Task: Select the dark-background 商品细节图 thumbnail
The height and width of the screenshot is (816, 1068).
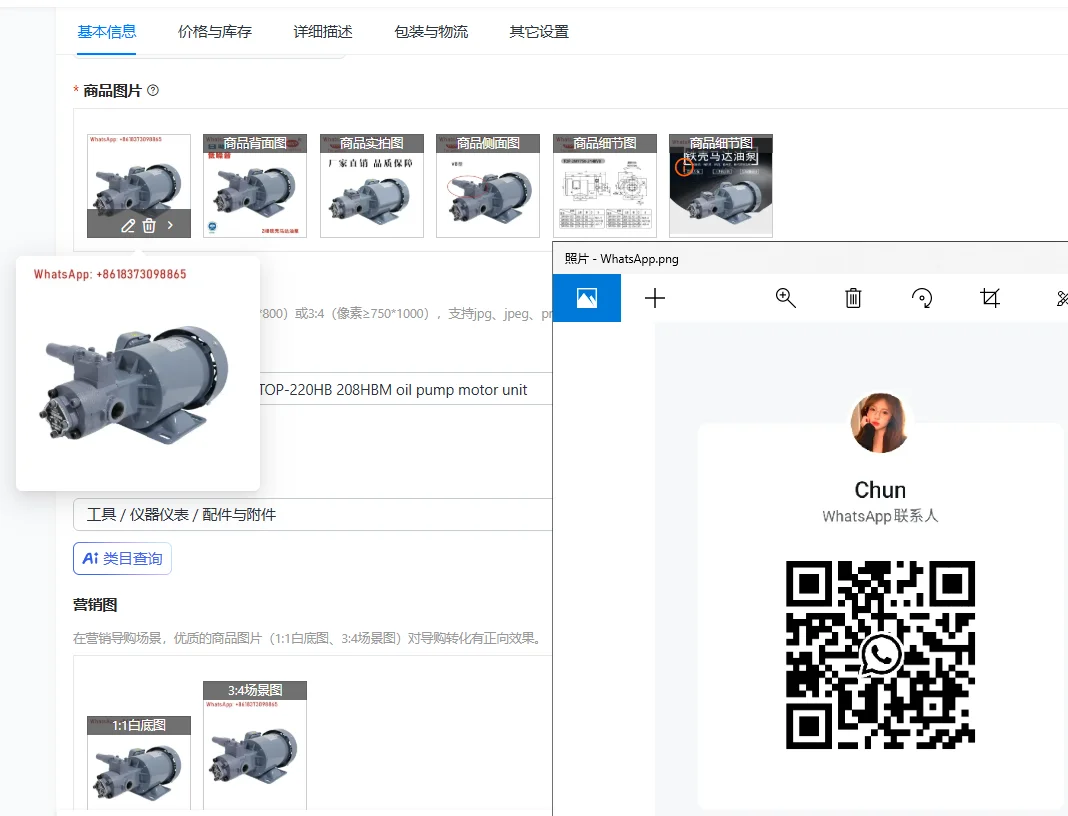Action: pos(721,186)
